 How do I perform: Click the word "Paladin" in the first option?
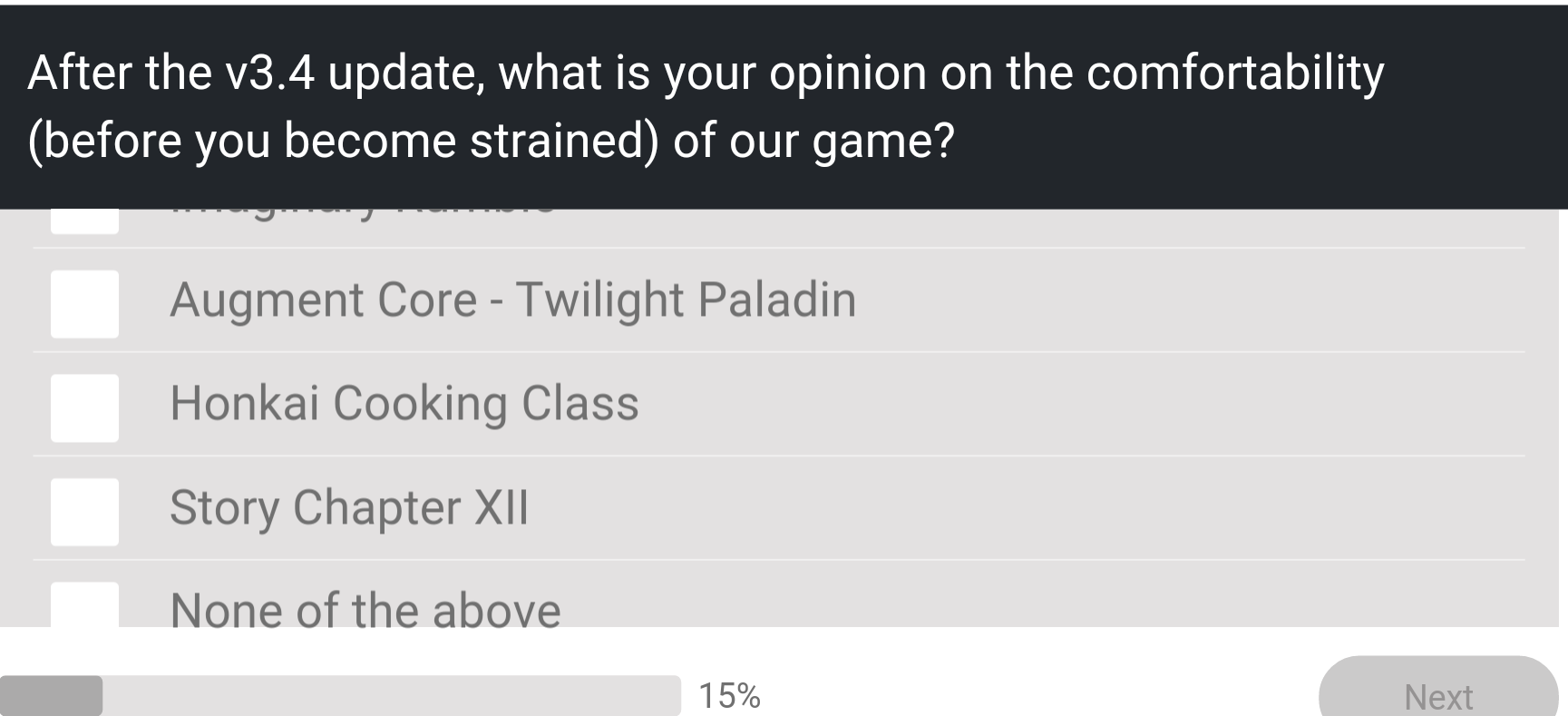point(777,300)
